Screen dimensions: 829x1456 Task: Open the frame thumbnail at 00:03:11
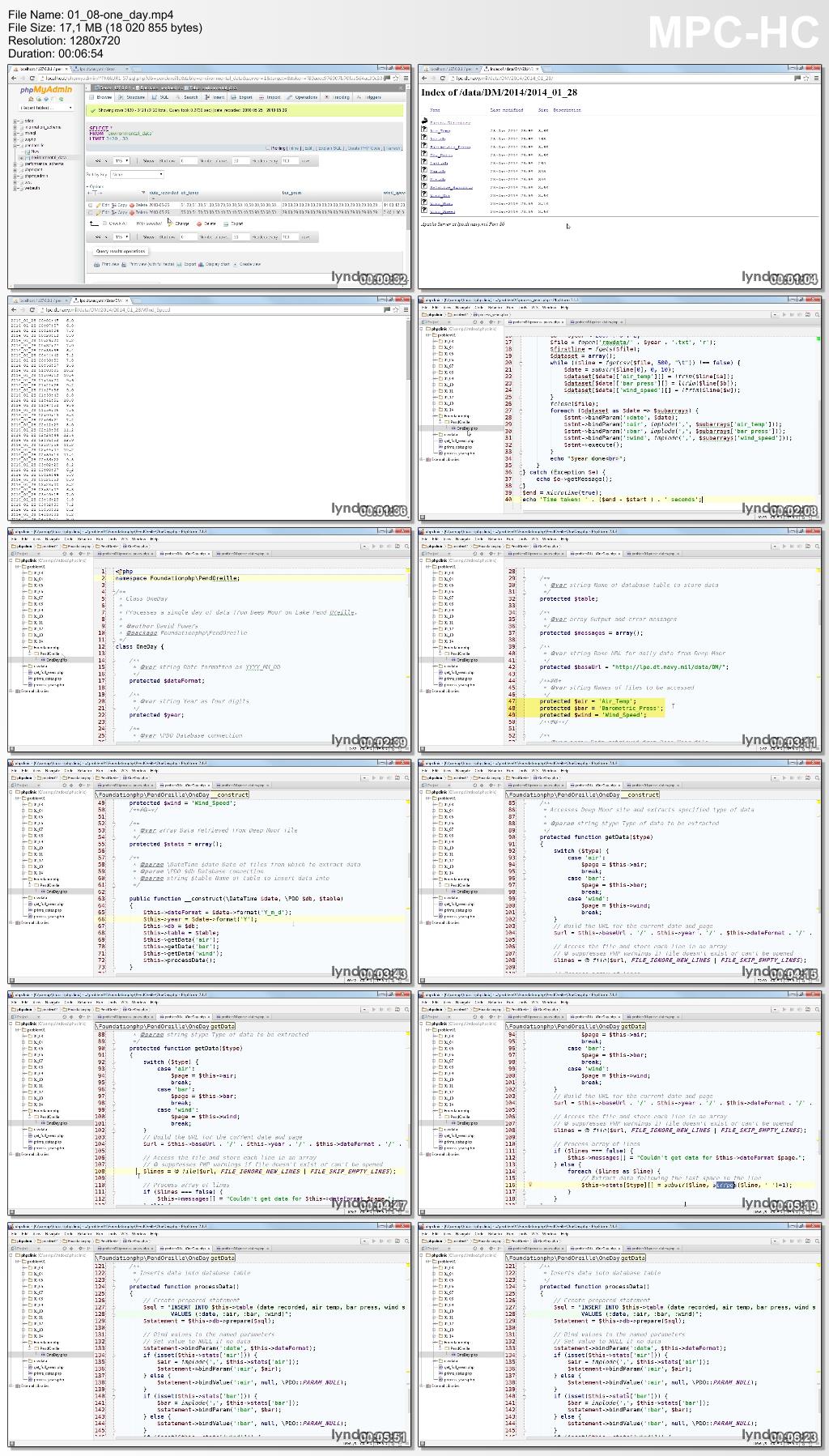619,640
